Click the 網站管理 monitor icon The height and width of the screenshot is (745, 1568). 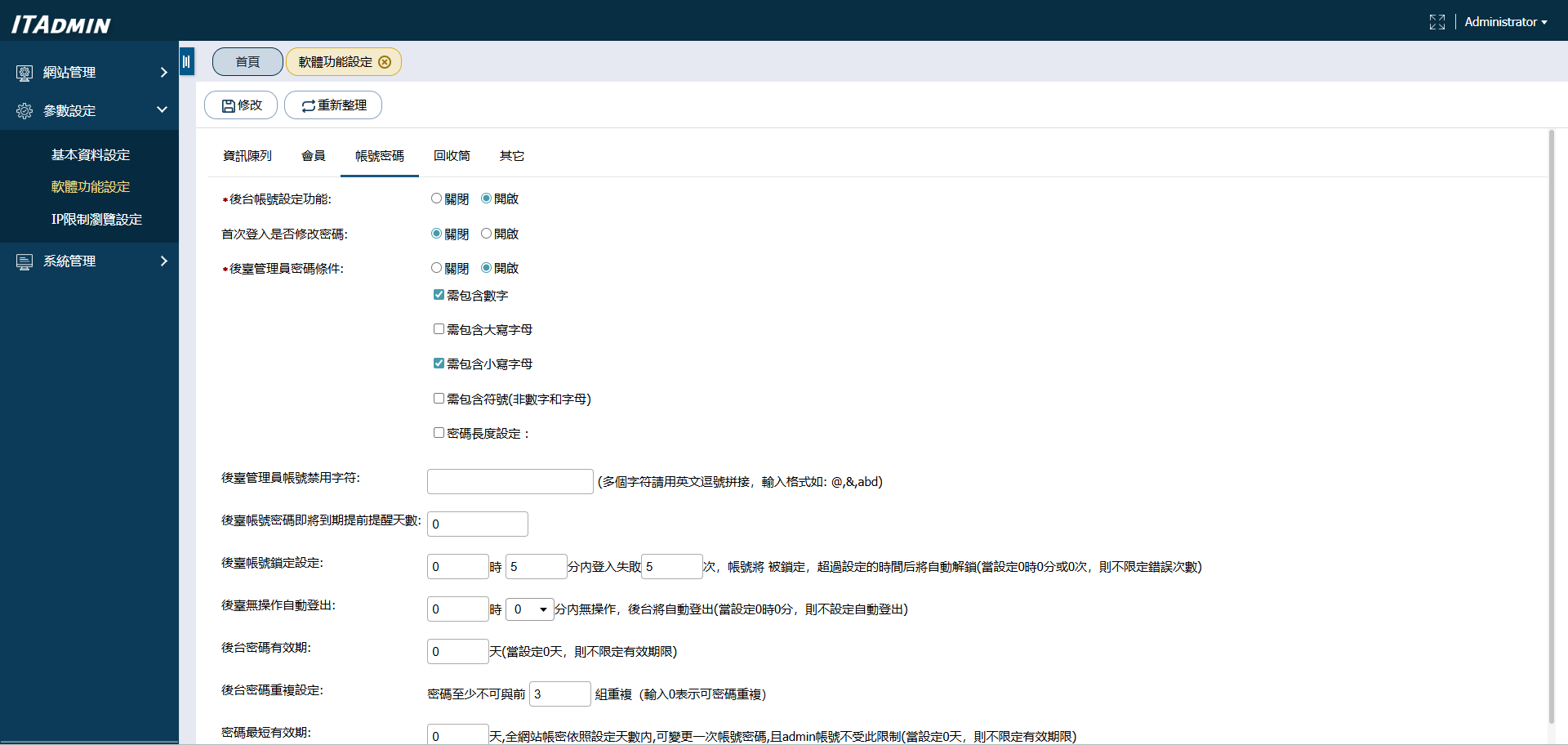(24, 73)
